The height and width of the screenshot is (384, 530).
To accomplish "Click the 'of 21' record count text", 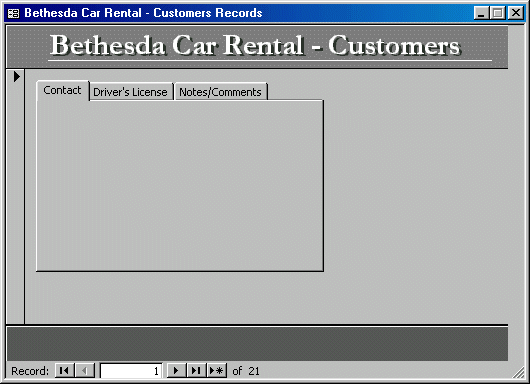I will [x=246, y=371].
